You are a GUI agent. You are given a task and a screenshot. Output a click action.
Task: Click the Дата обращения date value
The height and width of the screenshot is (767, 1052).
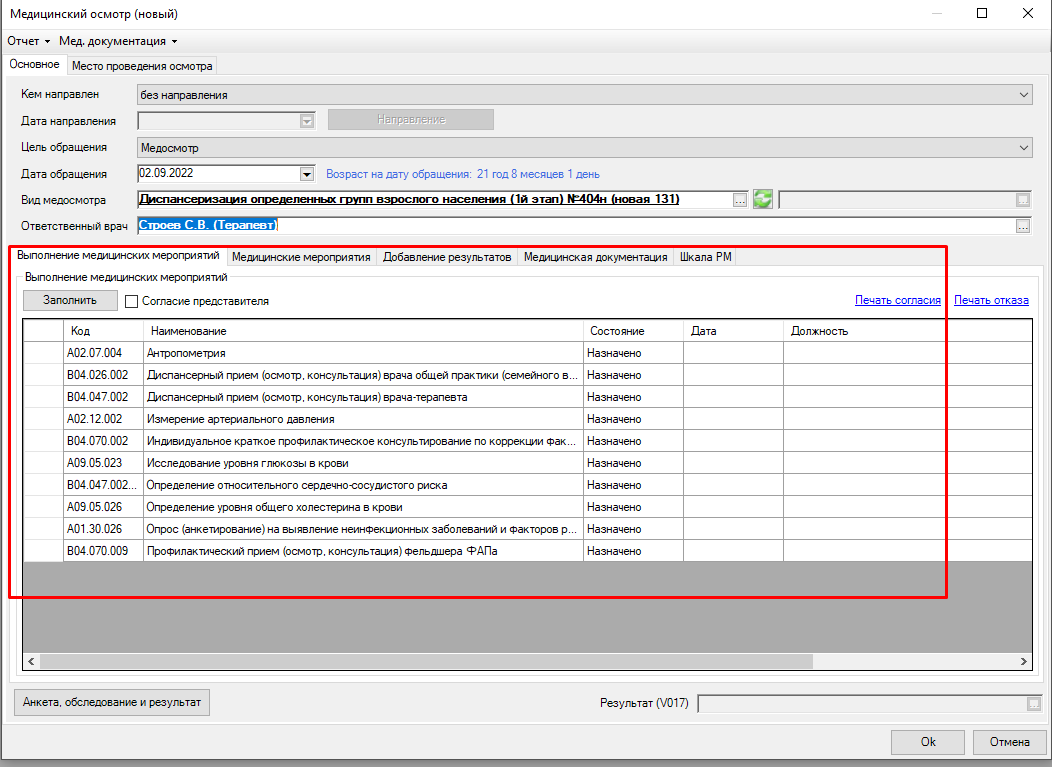[166, 173]
